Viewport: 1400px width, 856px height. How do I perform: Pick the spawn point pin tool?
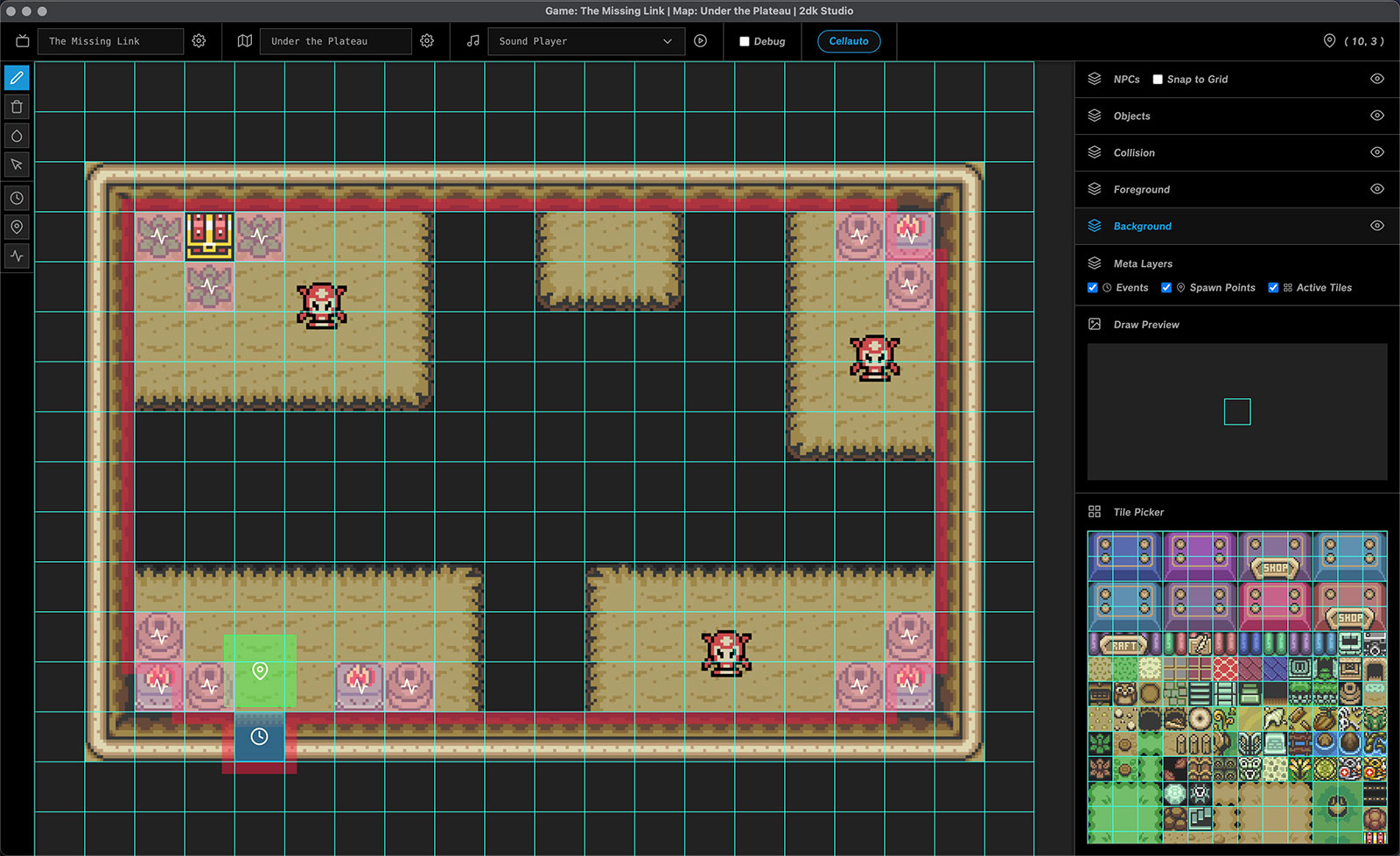pos(17,227)
